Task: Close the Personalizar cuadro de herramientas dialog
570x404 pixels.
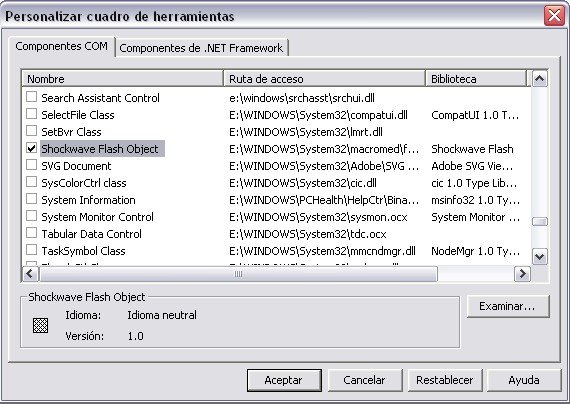Action: click(x=554, y=16)
